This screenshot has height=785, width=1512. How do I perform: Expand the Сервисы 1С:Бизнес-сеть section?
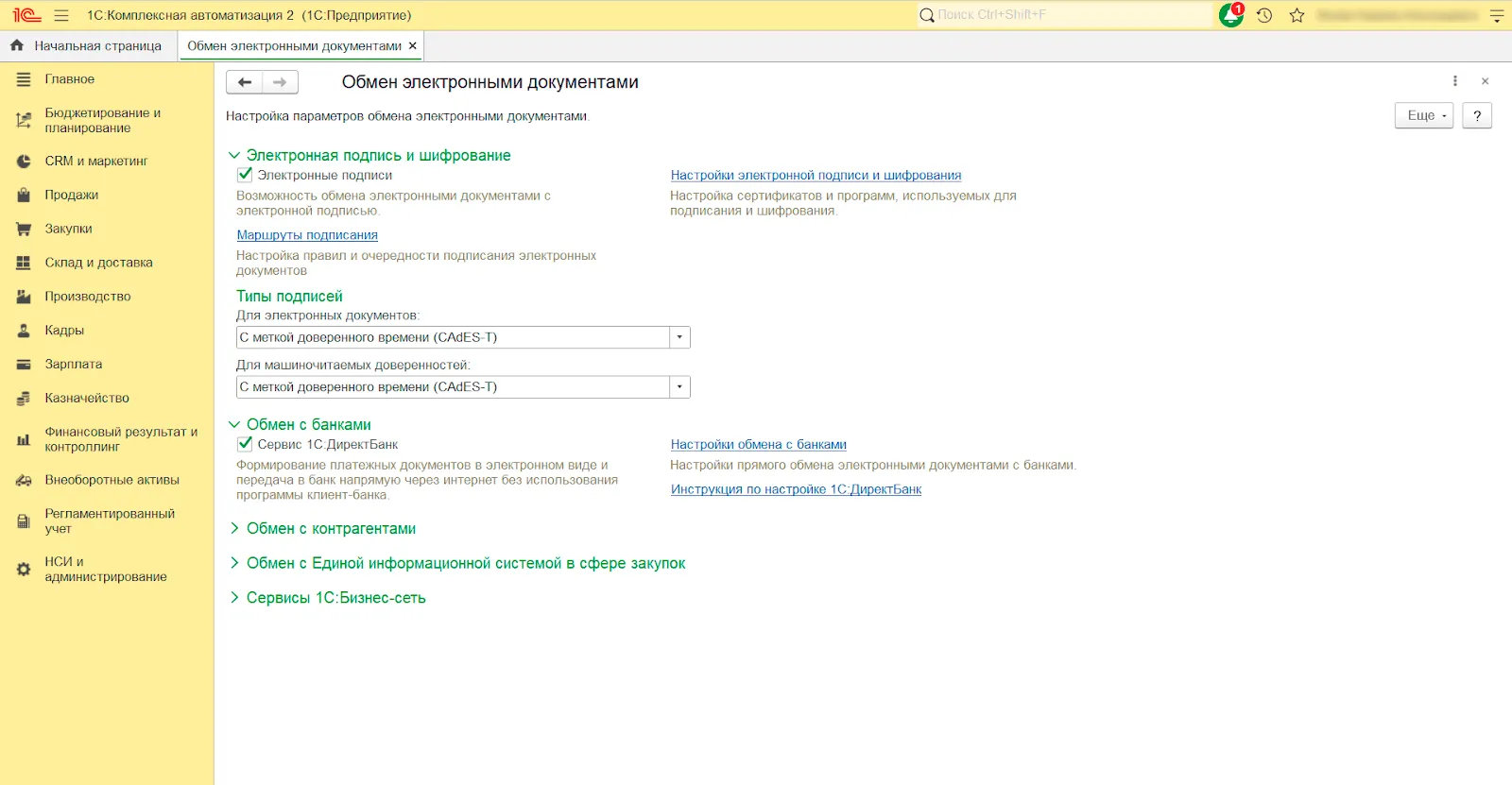335,598
